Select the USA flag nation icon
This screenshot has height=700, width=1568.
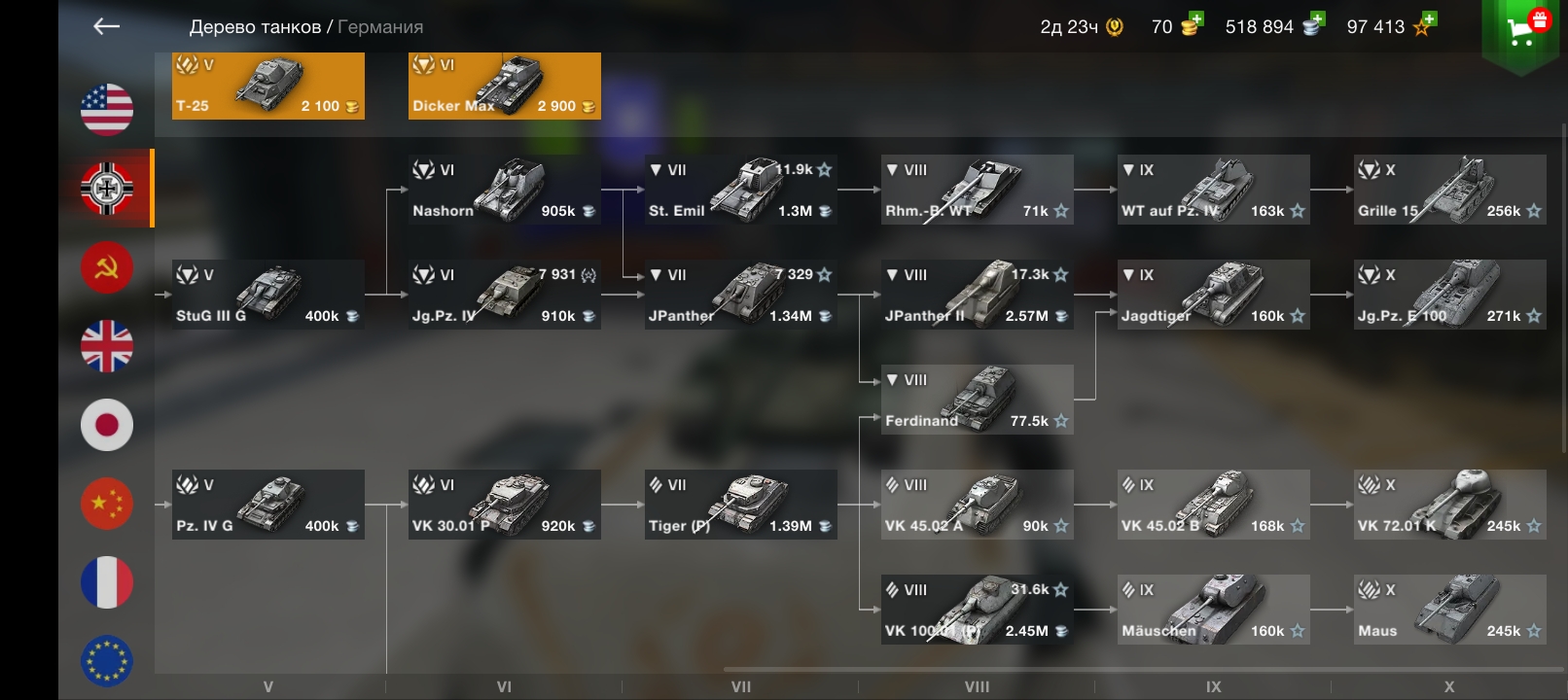tap(107, 109)
